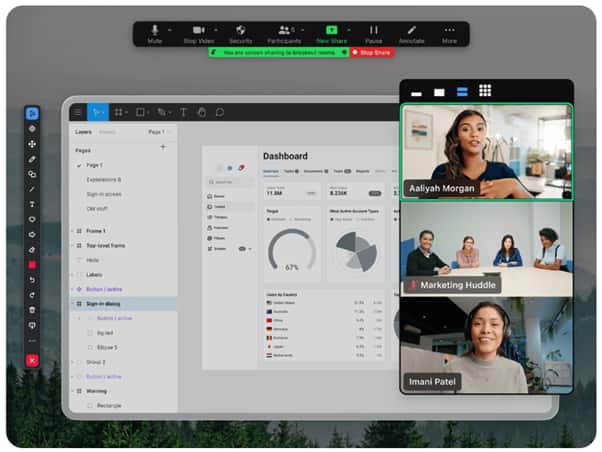This screenshot has height=452, width=602.
Task: Add a new page with the plus icon
Action: (x=163, y=147)
